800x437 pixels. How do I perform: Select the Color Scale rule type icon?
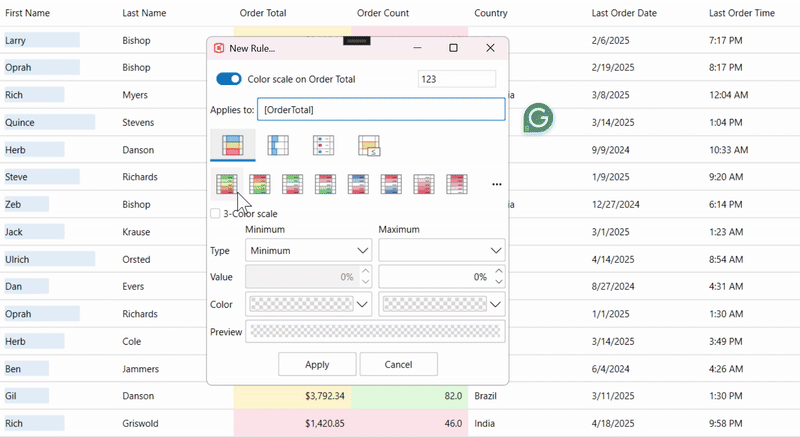click(232, 145)
